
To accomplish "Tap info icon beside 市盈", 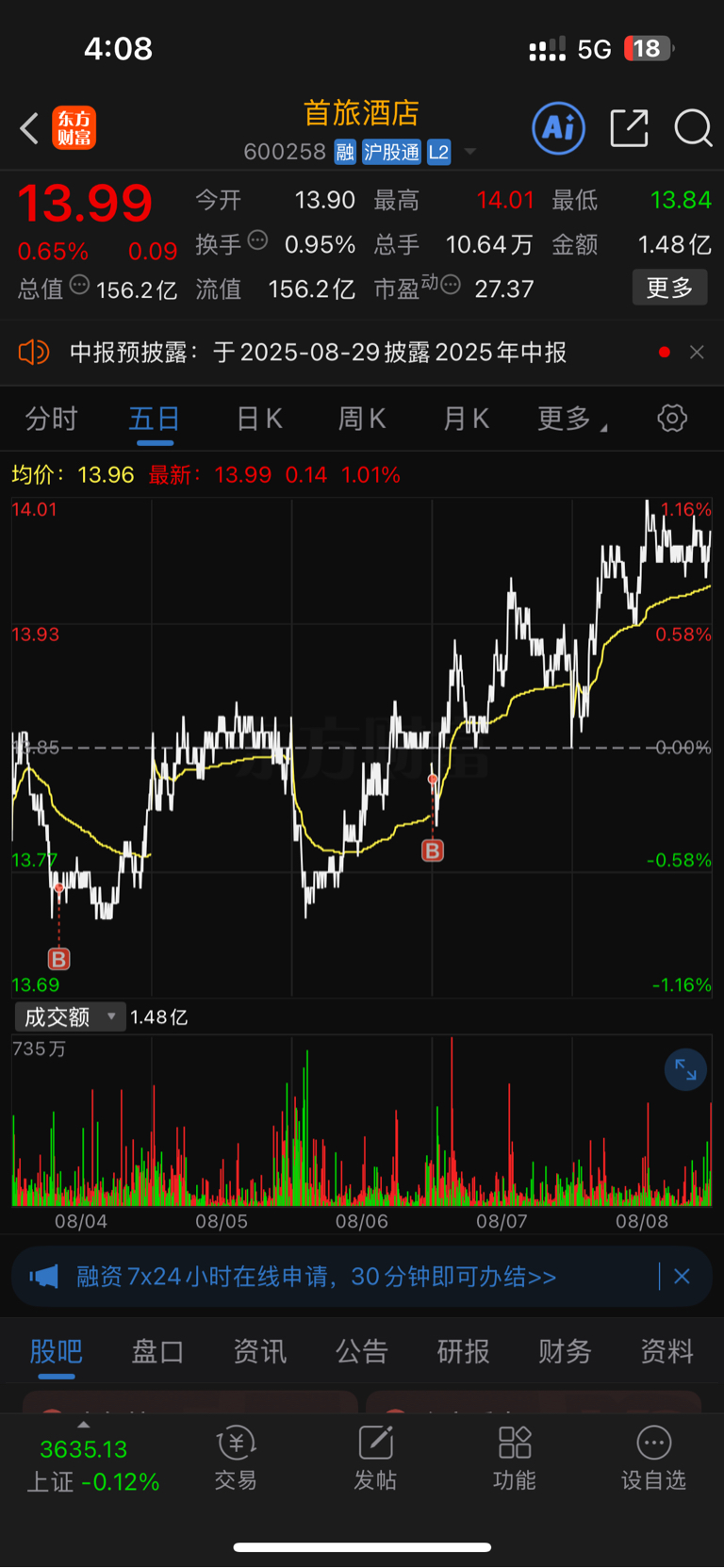I will tap(451, 285).
